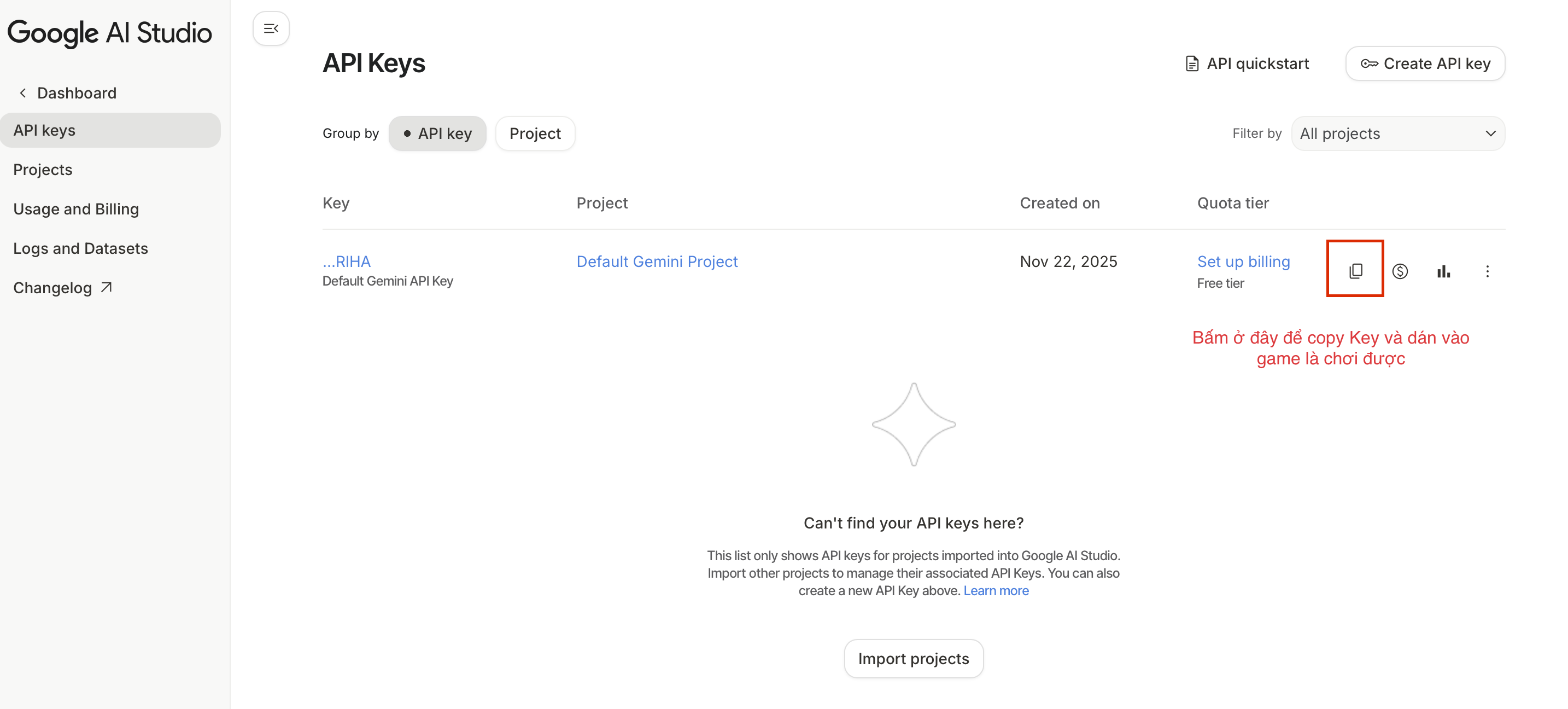The width and height of the screenshot is (1568, 709).
Task: Open the Default Gemini Project link
Action: [x=657, y=261]
